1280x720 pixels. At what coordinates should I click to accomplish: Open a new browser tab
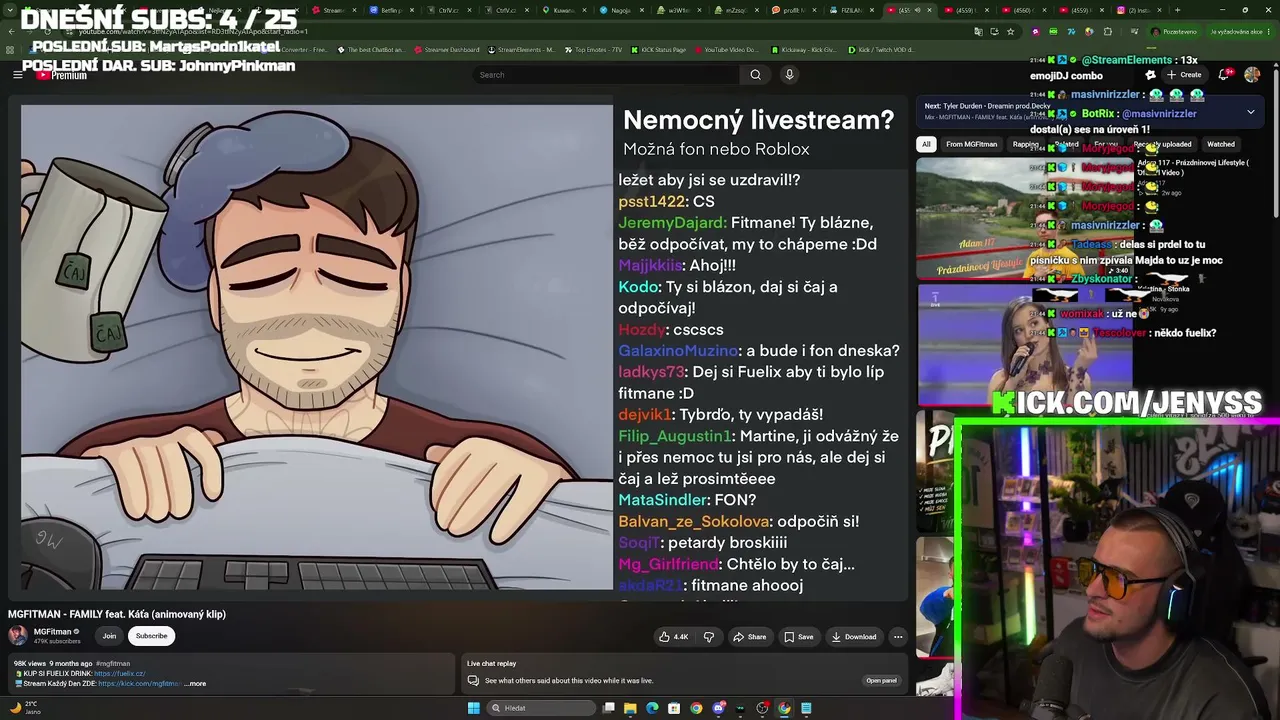(1177, 10)
